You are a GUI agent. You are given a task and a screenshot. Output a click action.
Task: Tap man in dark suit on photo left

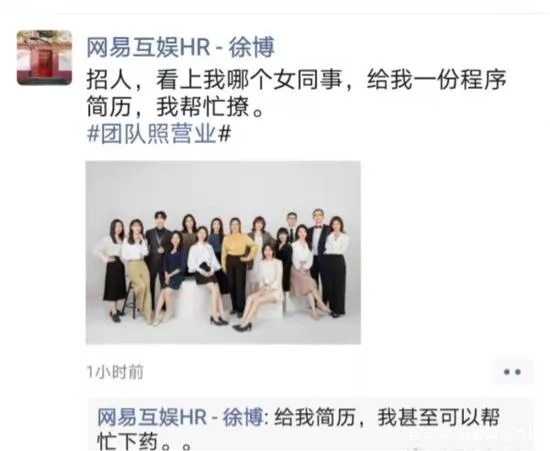point(158,260)
